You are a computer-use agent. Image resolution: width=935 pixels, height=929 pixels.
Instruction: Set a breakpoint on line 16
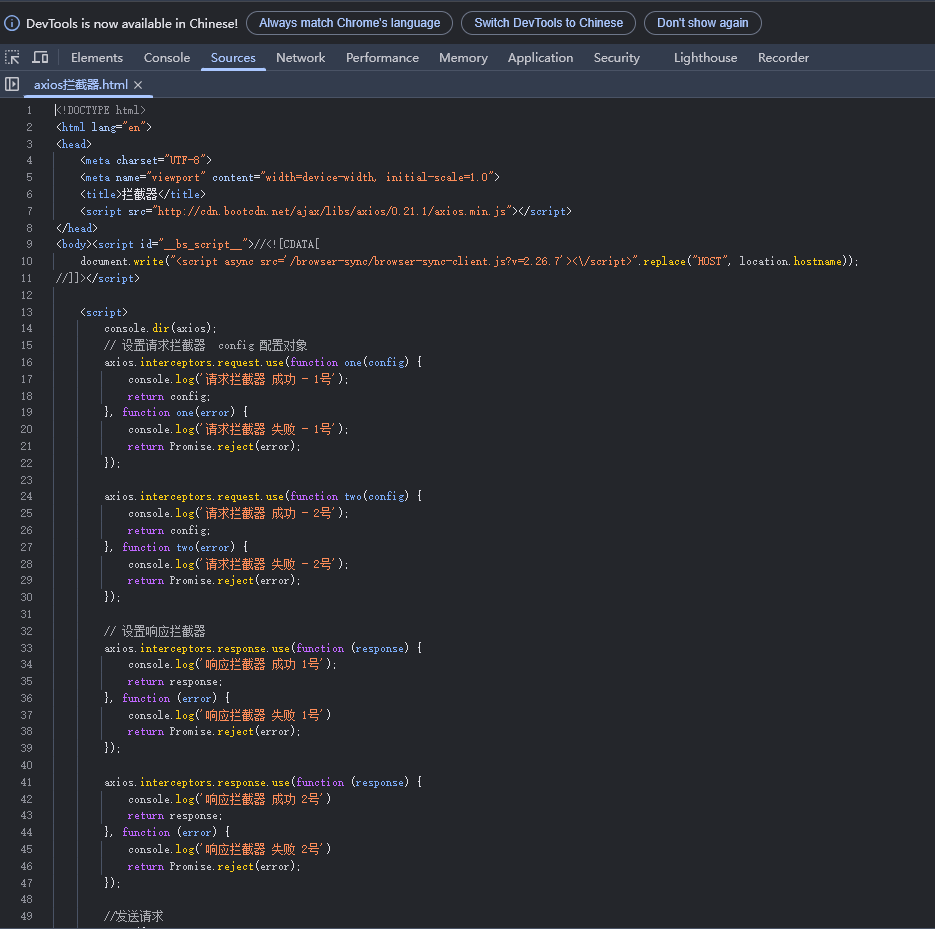[x=27, y=362]
